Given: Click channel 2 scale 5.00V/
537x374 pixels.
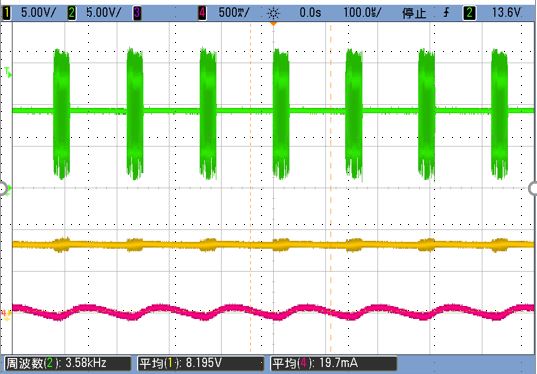Looking at the screenshot, I should pyautogui.click(x=104, y=13).
